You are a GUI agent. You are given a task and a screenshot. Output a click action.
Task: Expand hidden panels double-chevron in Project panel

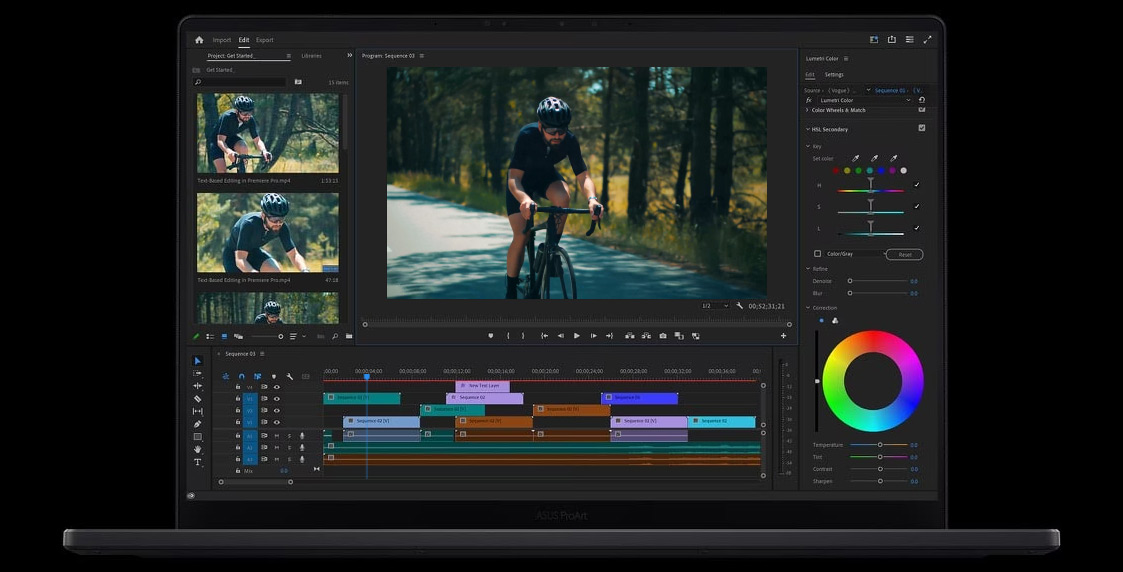[350, 55]
